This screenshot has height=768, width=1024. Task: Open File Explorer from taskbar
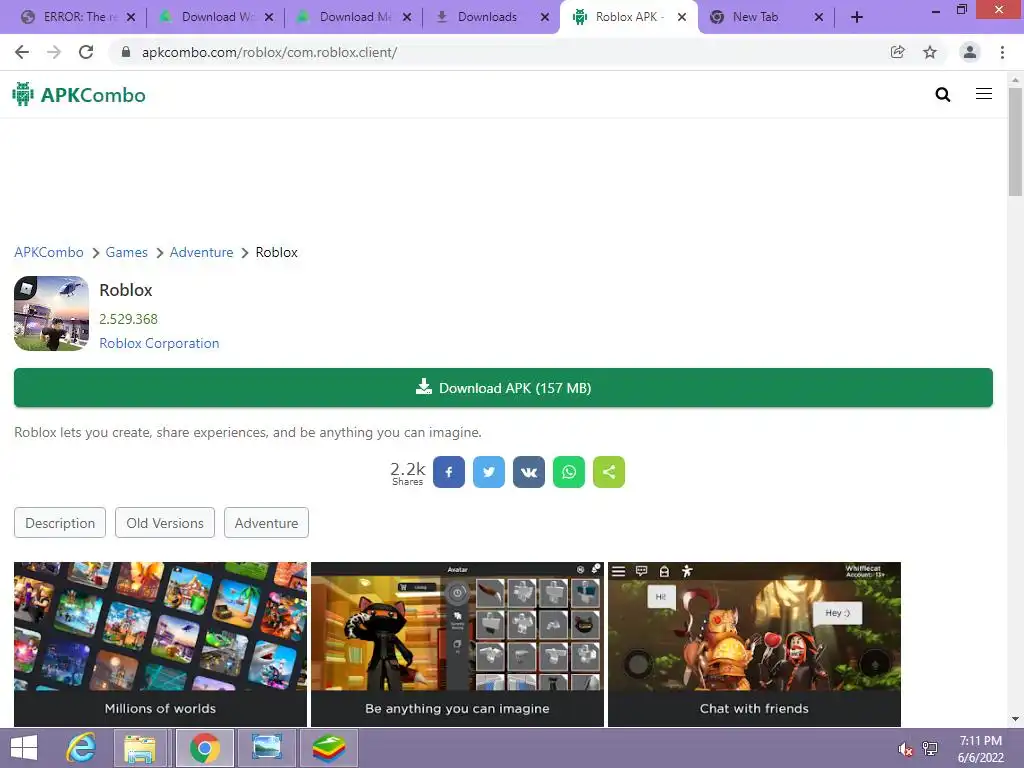(x=140, y=748)
